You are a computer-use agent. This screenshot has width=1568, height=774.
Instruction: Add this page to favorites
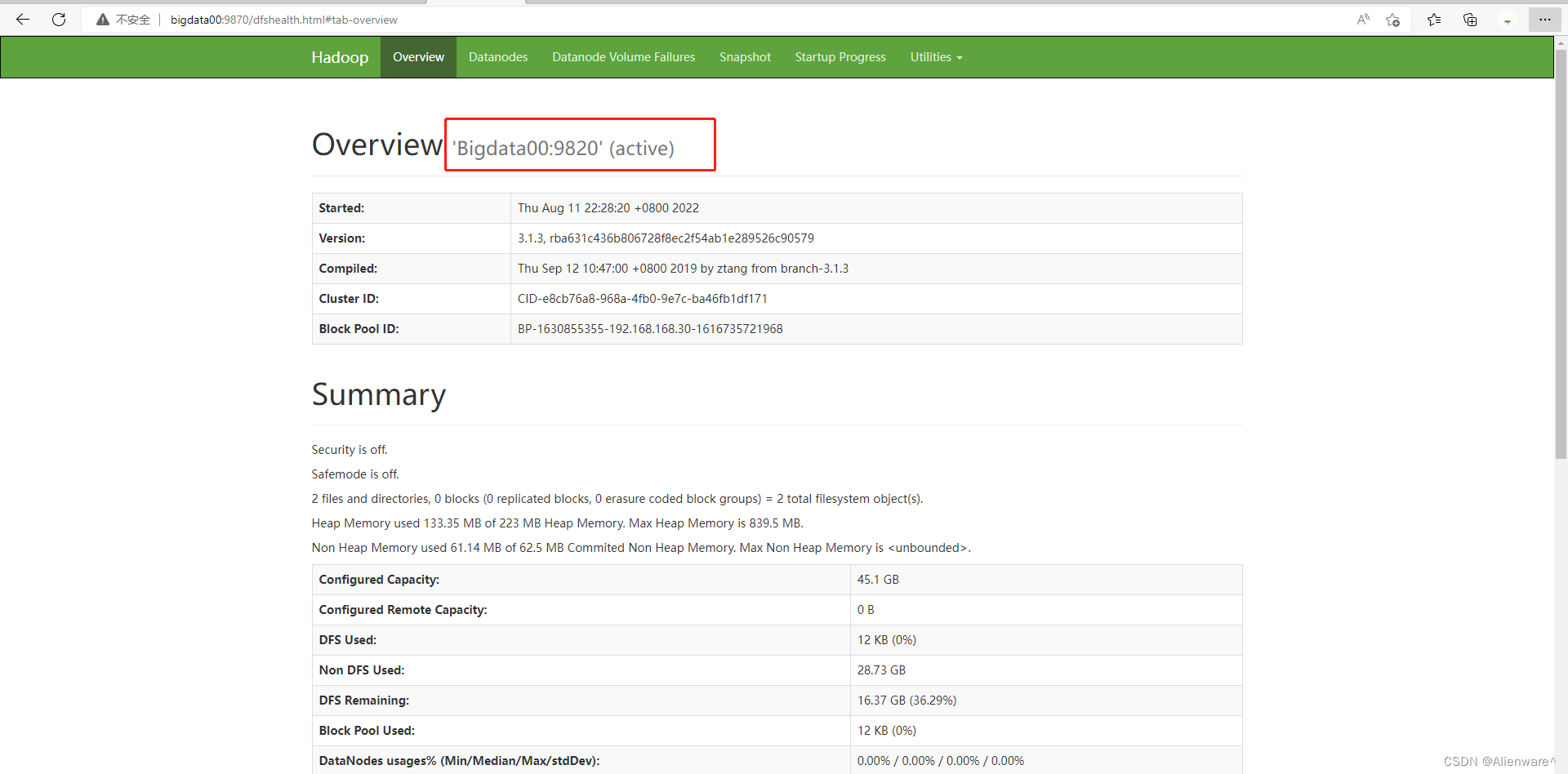(1393, 20)
